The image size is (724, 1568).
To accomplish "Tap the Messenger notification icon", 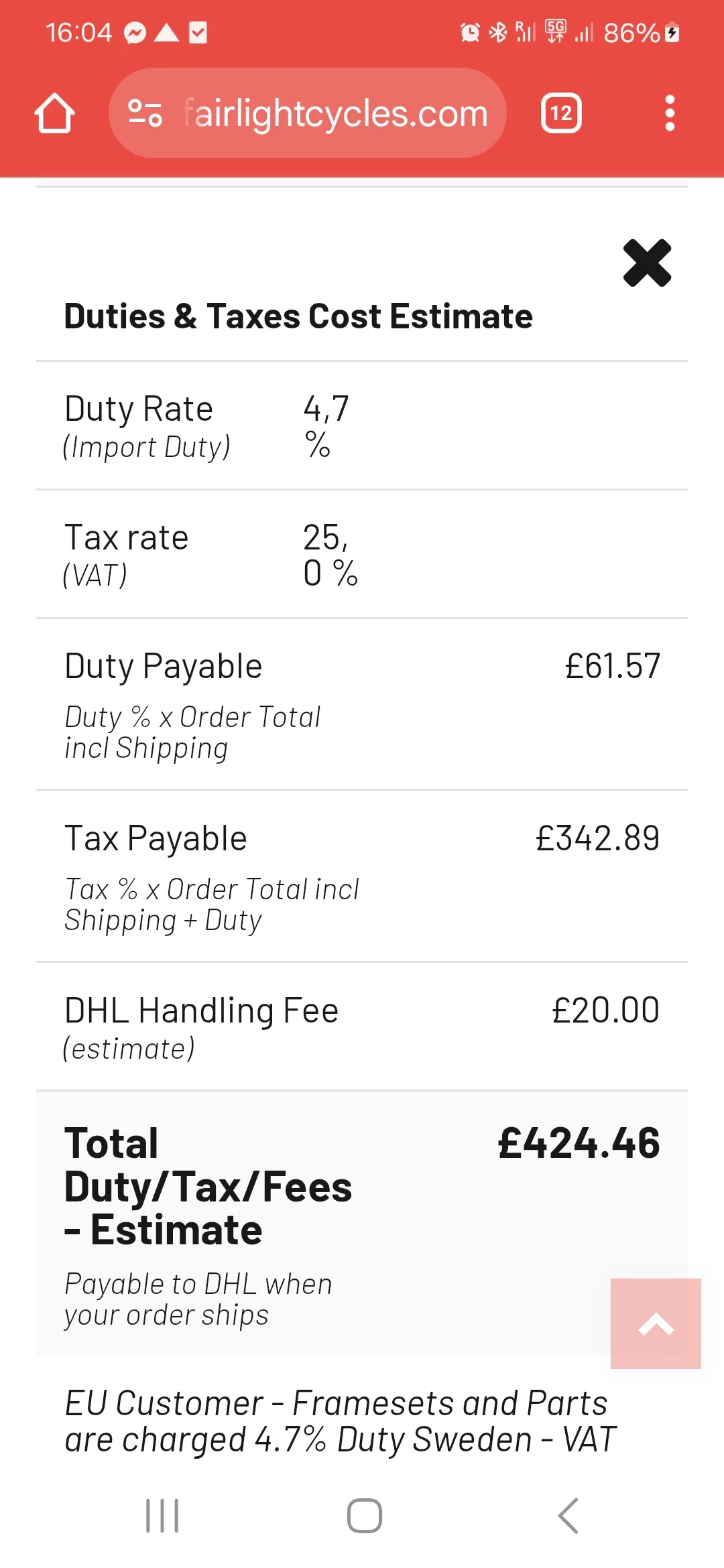I will [135, 33].
